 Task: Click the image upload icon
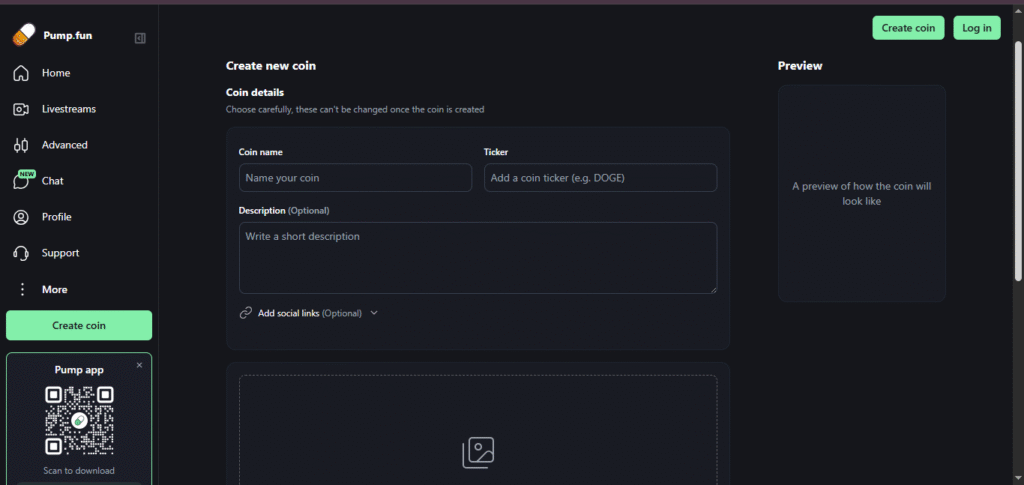coord(478,452)
